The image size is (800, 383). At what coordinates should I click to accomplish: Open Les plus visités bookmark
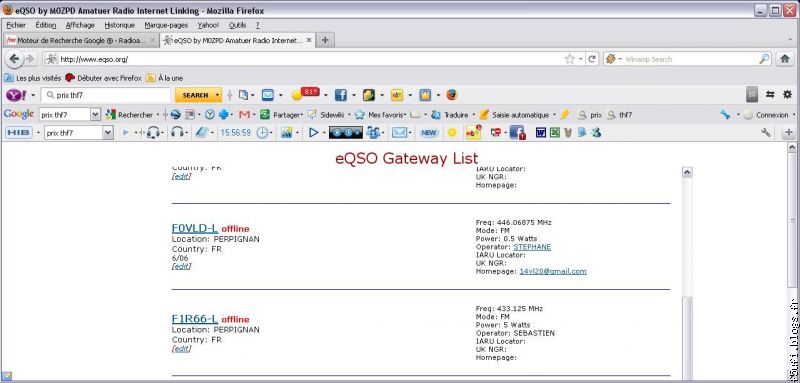coord(33,78)
